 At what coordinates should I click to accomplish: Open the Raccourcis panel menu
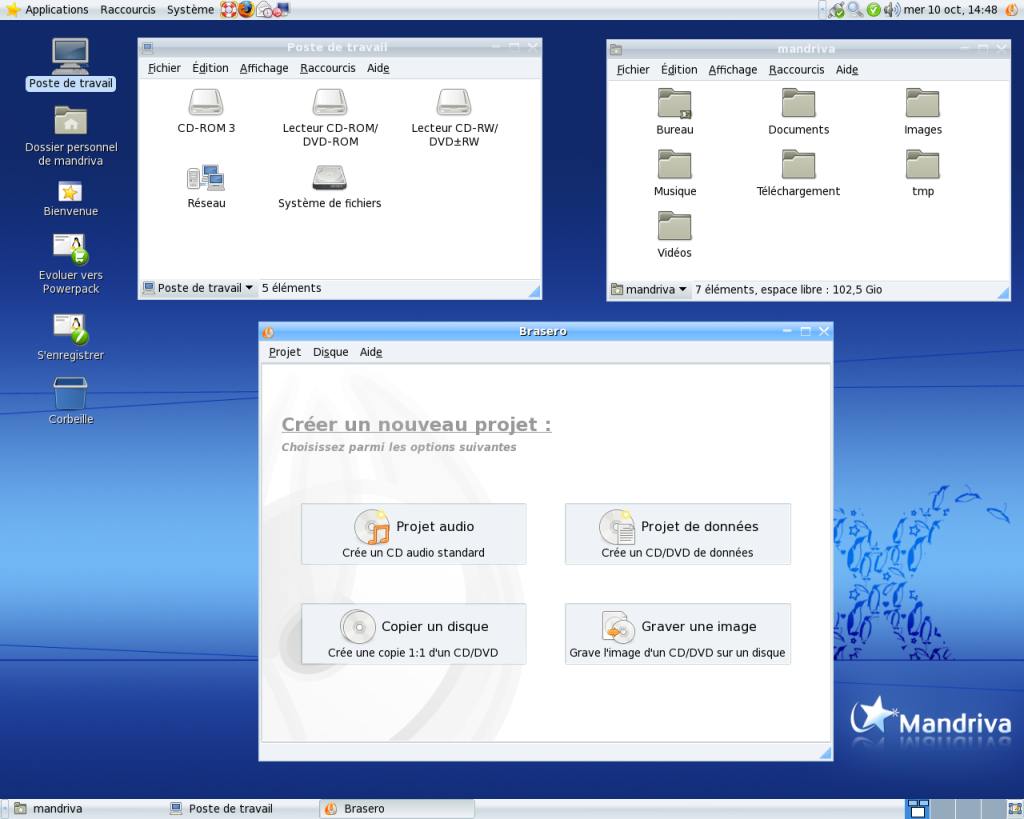click(127, 10)
